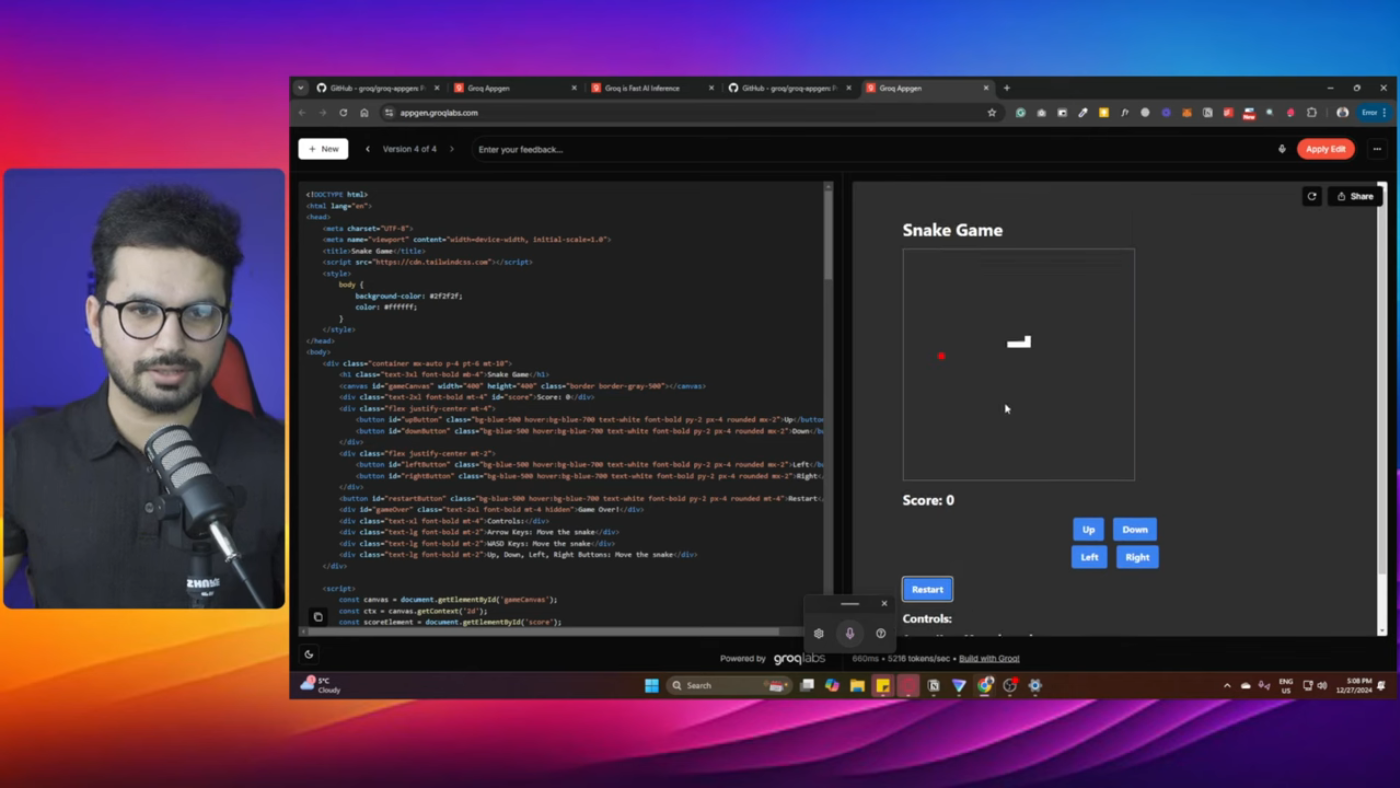Open the Chrome icon on the taskbar
Image resolution: width=1400 pixels, height=788 pixels.
985,685
